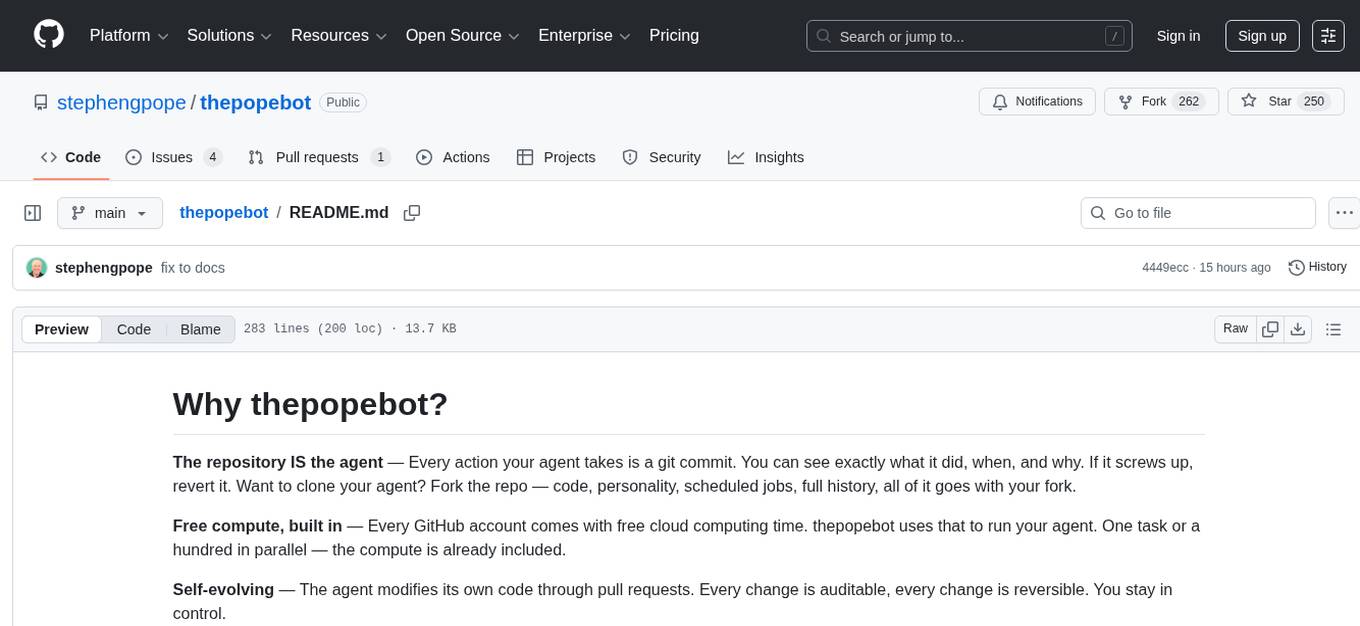Click stephengpope's avatar on the commit row
The image size is (1360, 626).
pos(37,267)
